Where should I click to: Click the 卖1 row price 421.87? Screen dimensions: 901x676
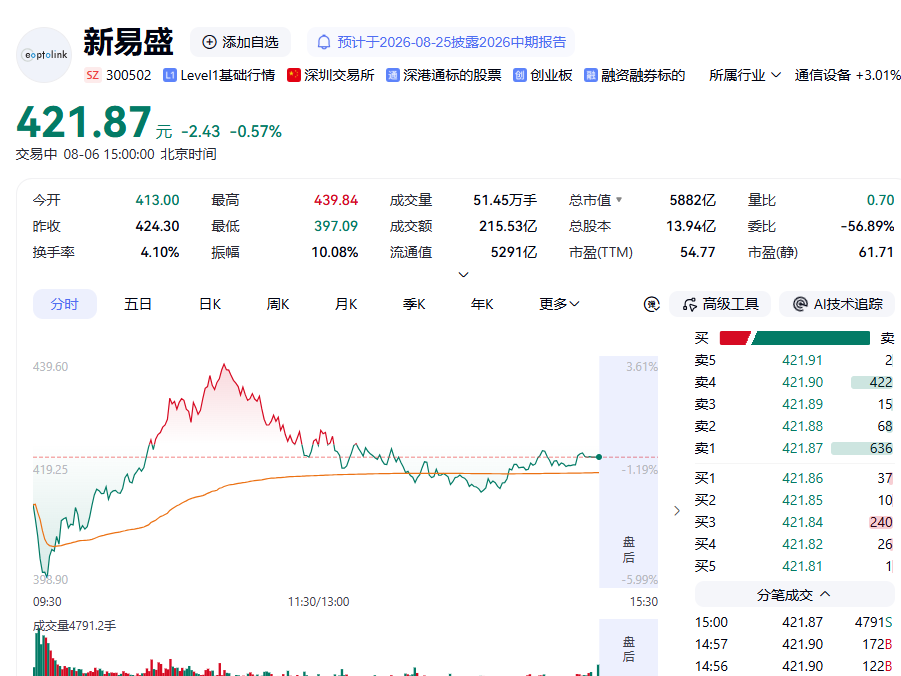tap(802, 448)
